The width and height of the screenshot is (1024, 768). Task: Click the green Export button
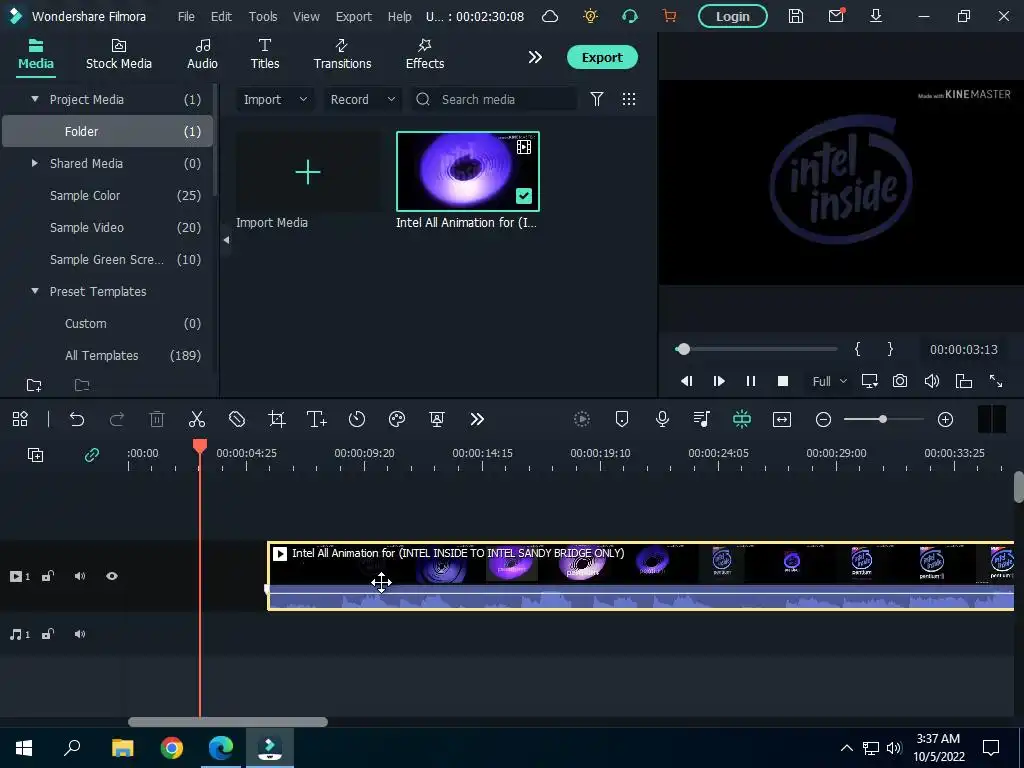point(602,57)
